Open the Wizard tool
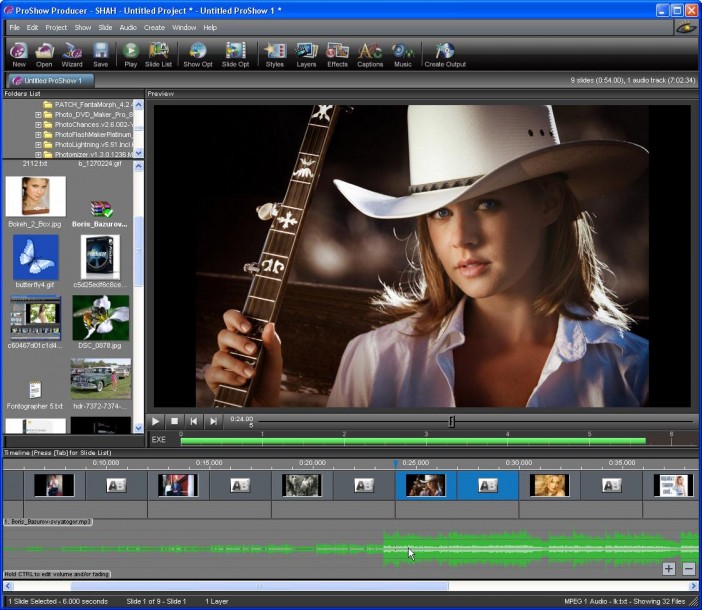 tap(72, 51)
